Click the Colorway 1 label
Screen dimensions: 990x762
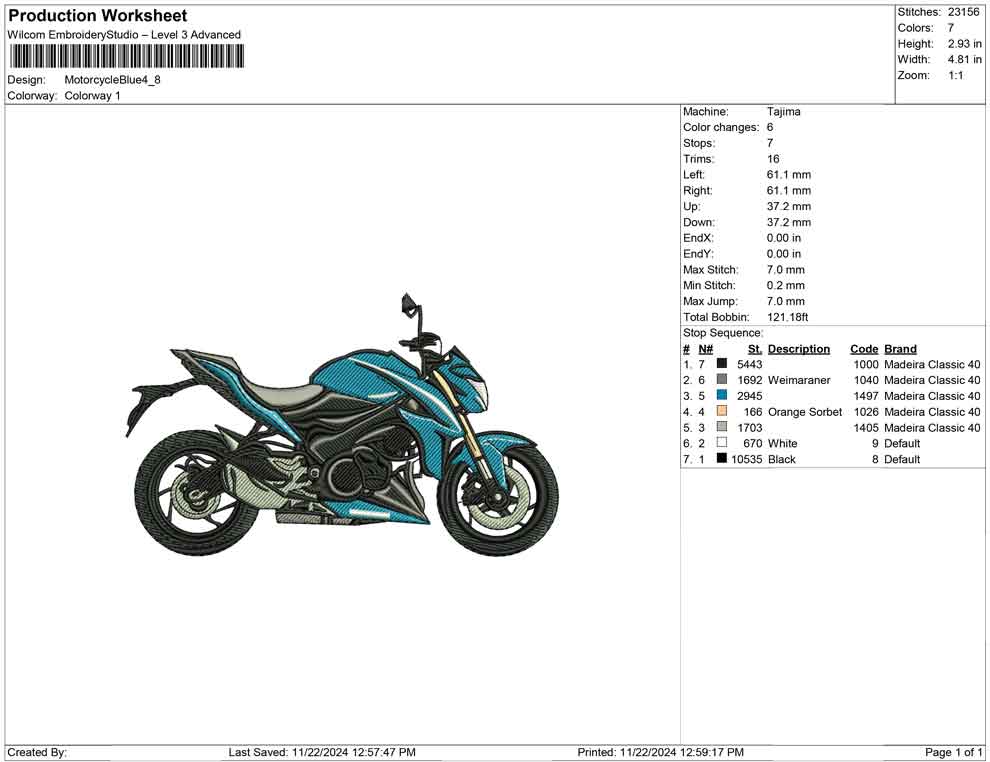(94, 96)
